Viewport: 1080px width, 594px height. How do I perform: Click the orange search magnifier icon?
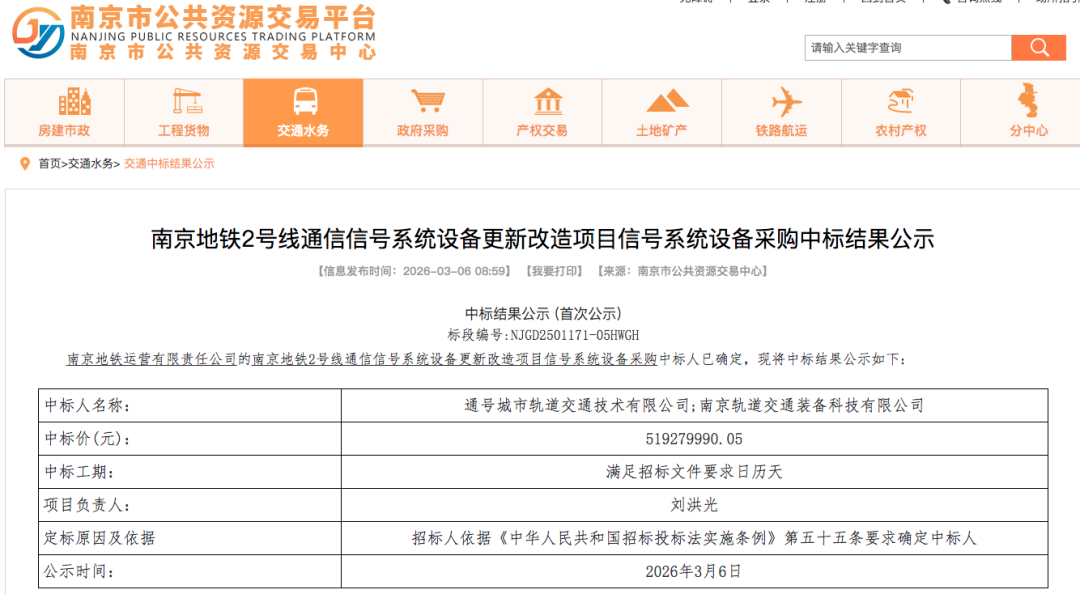coord(1039,47)
